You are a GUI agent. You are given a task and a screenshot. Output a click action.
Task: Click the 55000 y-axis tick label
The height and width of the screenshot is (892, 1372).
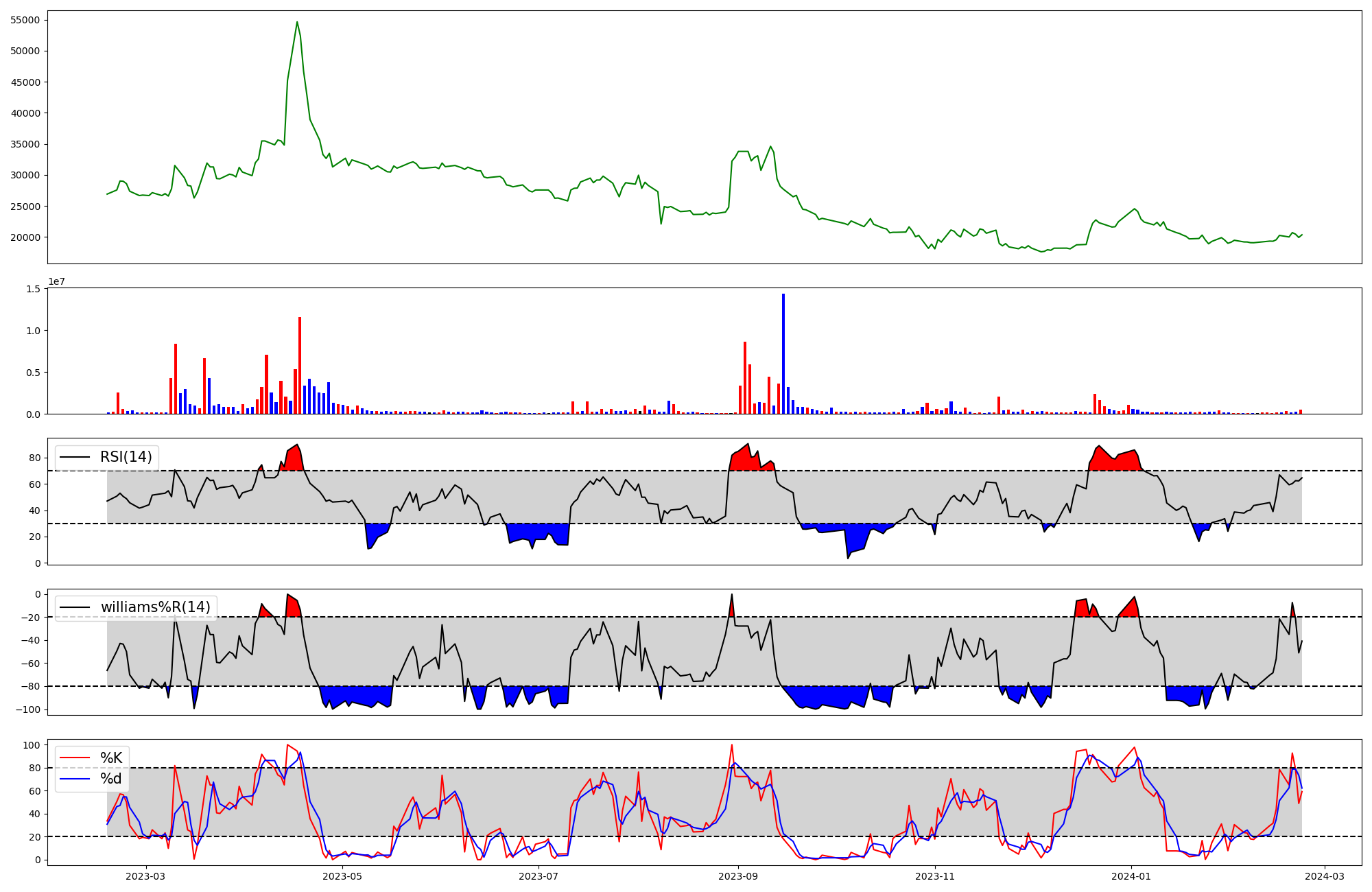25,20
